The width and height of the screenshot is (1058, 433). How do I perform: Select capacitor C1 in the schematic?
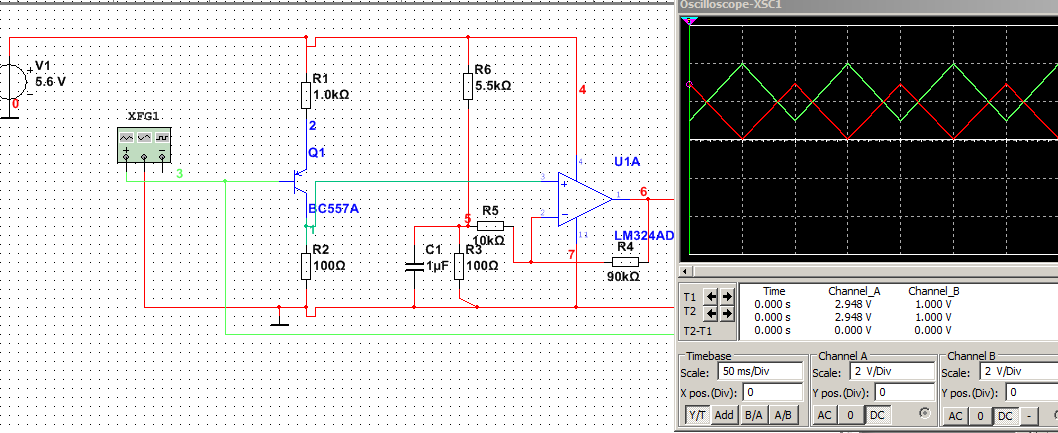(414, 267)
